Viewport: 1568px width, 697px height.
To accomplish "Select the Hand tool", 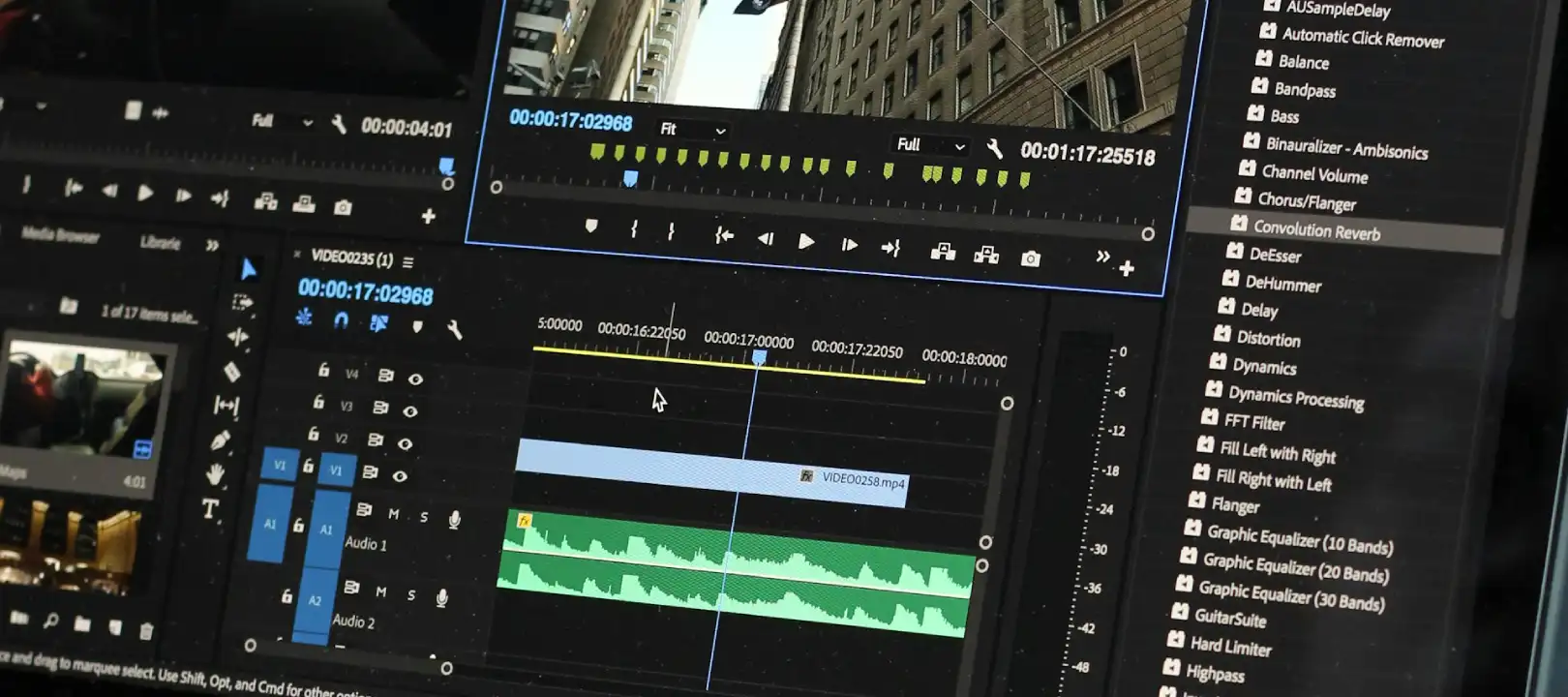I will (215, 474).
